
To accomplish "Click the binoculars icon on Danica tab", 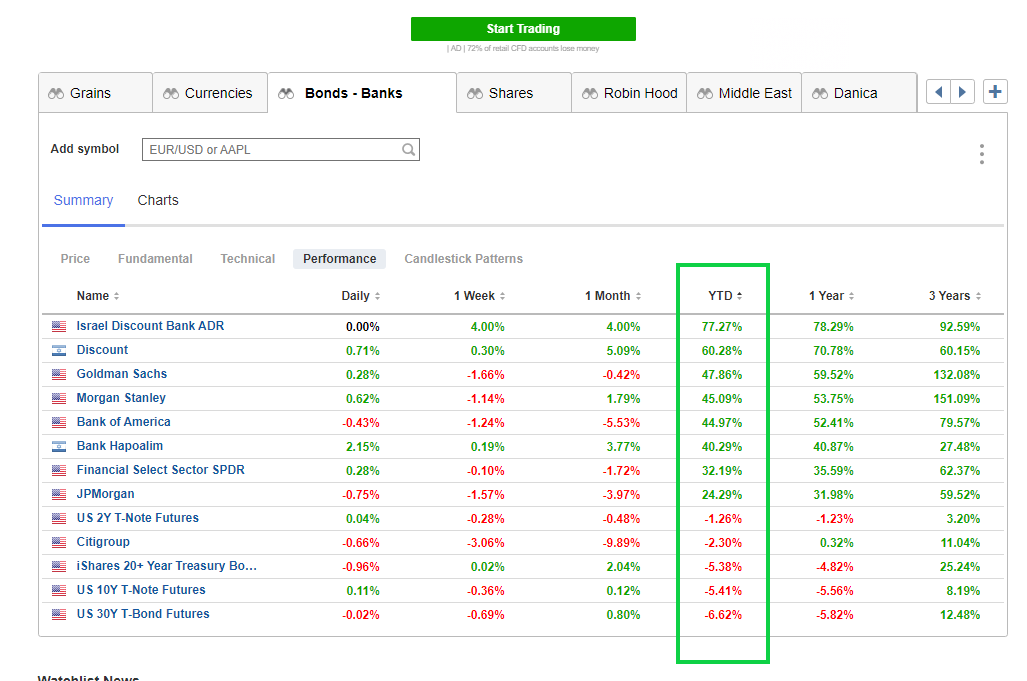I will pyautogui.click(x=820, y=94).
